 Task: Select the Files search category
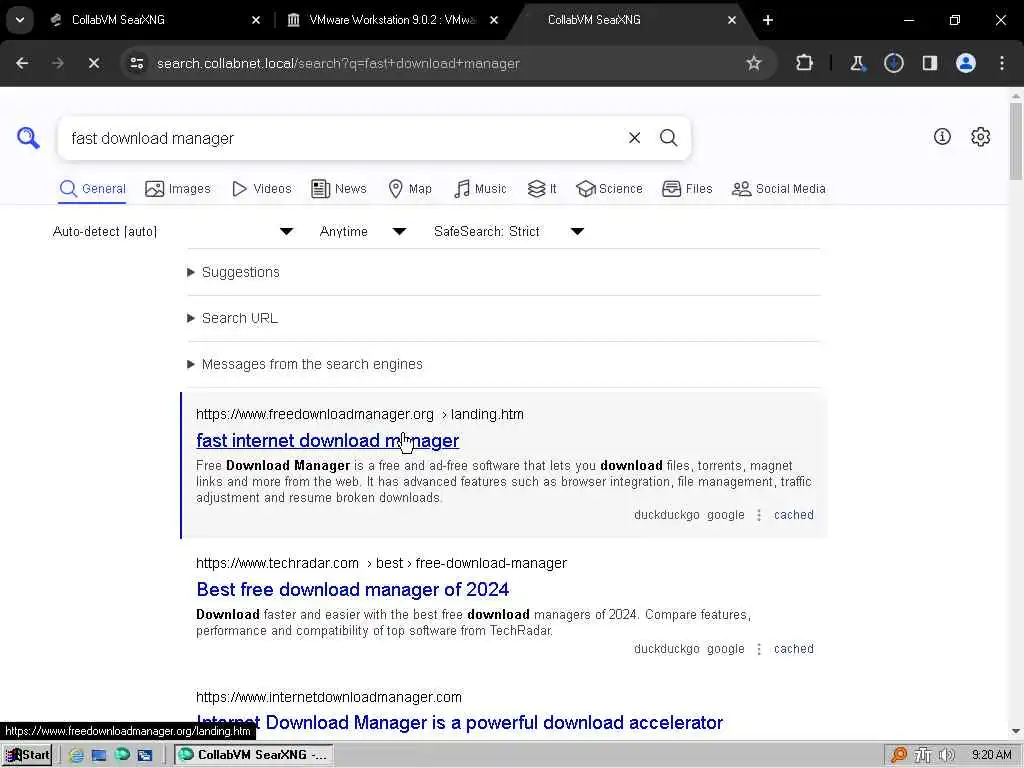click(687, 189)
